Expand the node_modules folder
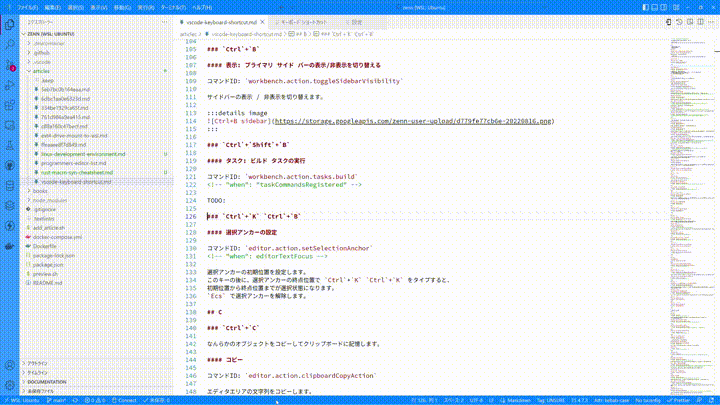The height and width of the screenshot is (405, 720). pos(96,200)
